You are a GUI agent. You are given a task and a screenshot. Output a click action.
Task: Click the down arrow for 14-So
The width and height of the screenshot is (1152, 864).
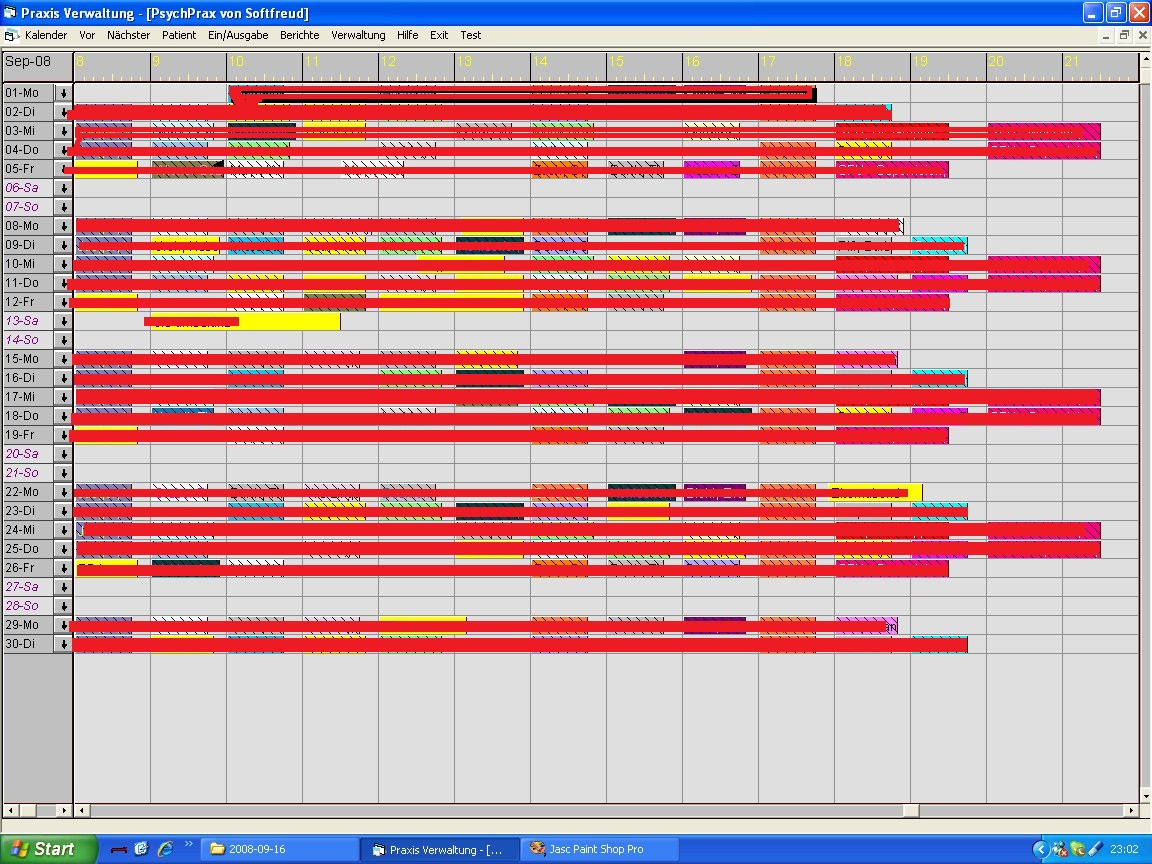(64, 340)
